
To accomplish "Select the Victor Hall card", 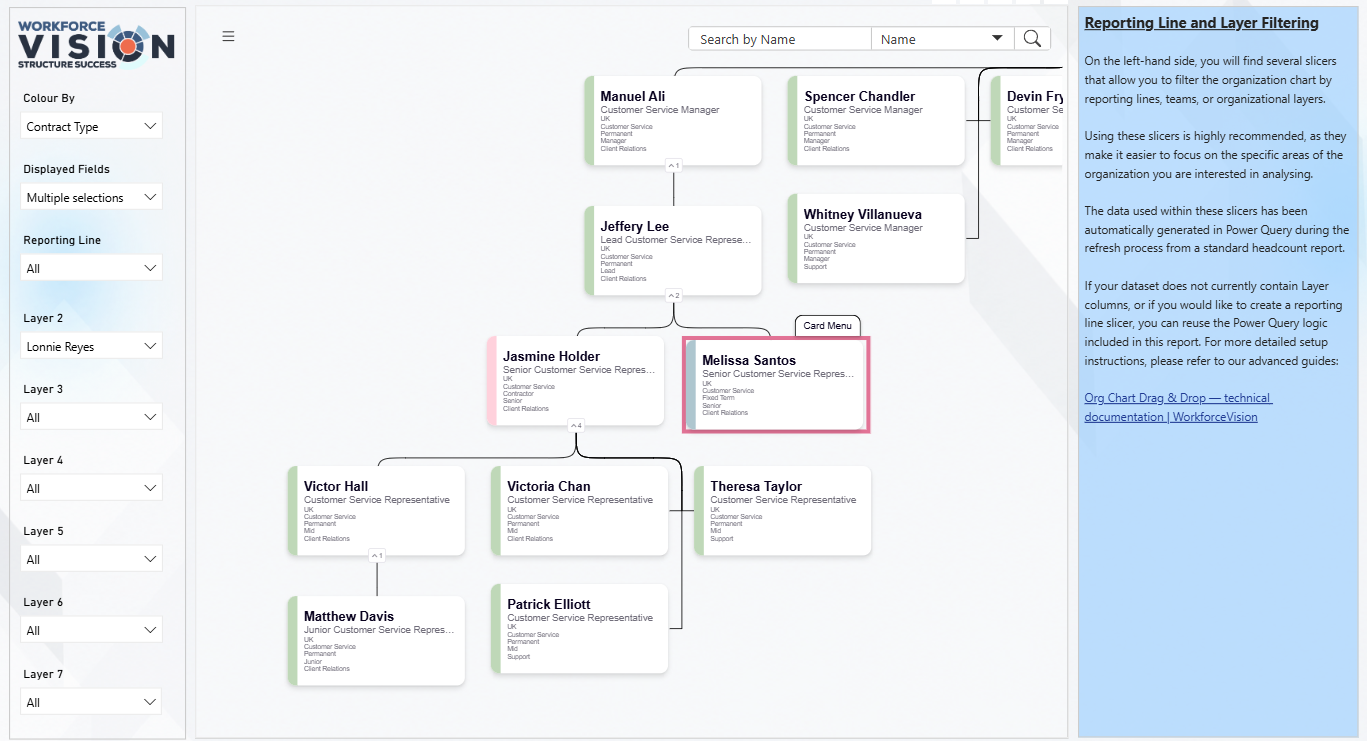I will (x=377, y=510).
